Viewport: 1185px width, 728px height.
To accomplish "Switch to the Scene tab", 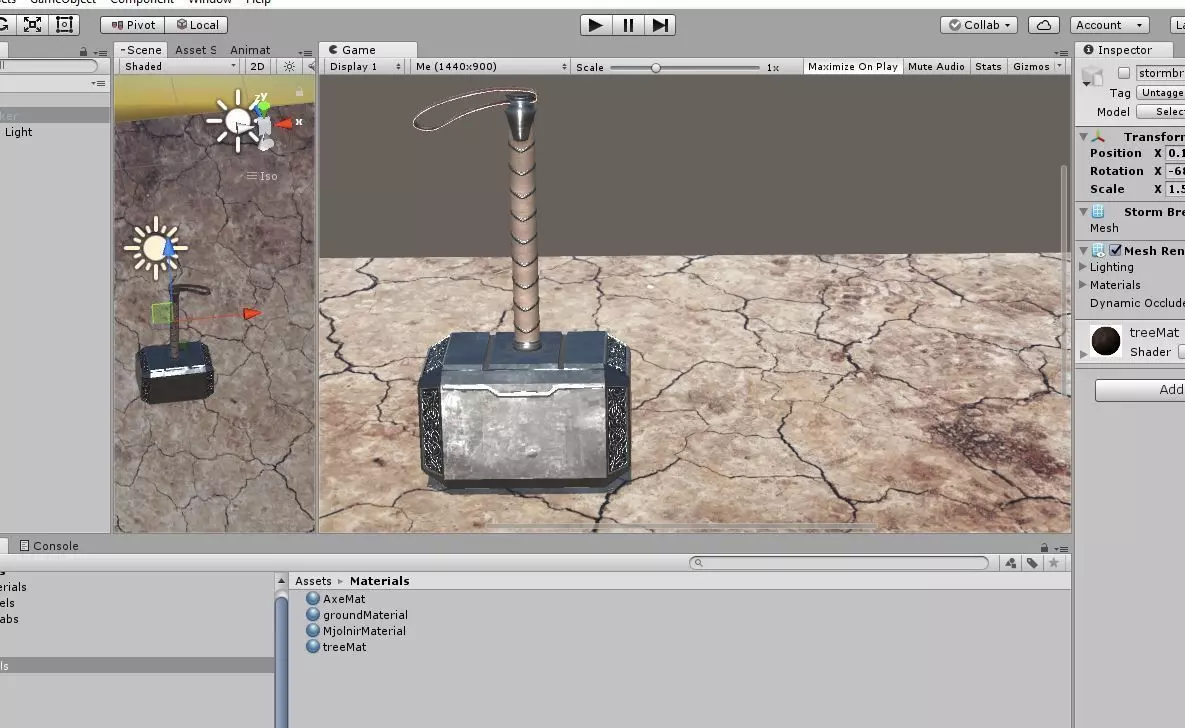I will [141, 50].
